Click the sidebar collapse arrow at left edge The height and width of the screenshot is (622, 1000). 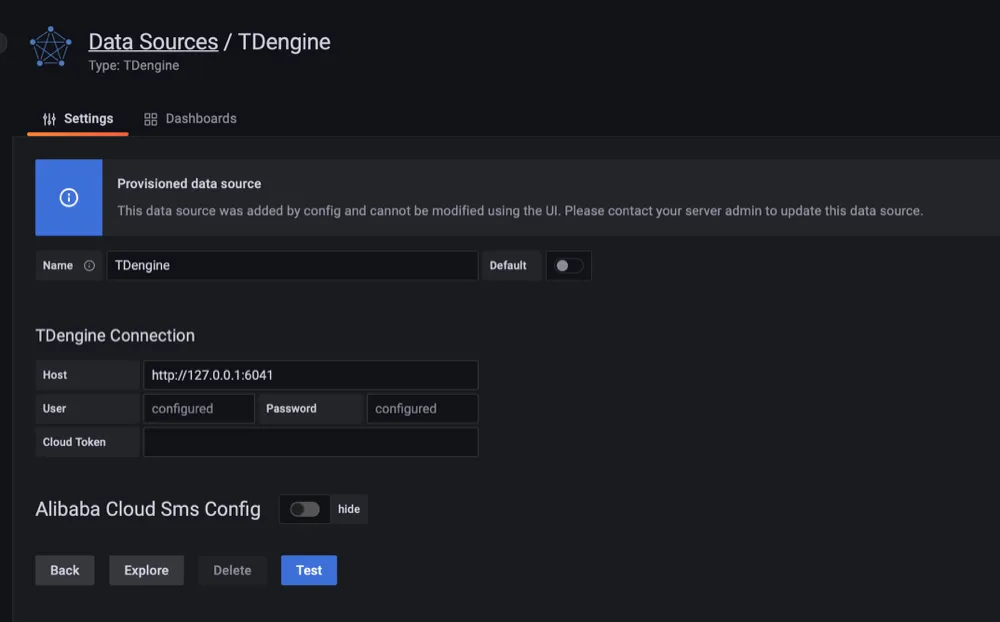[3, 42]
